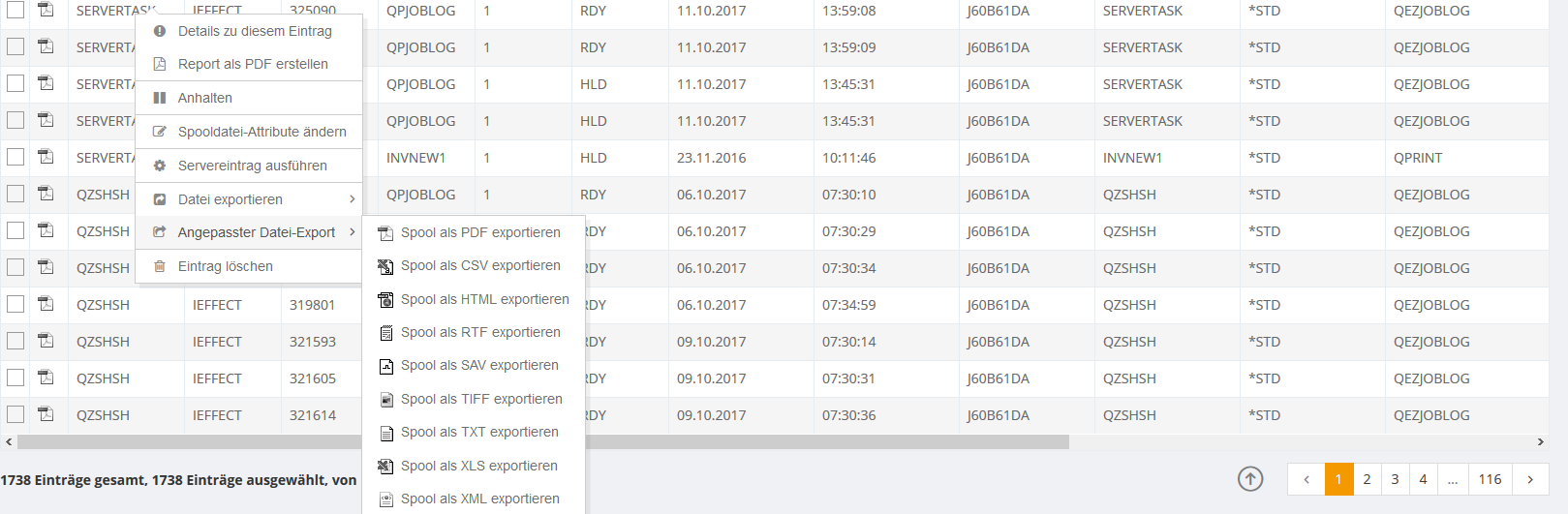Click the scroll-to-top arrow circle icon

pyautogui.click(x=1250, y=479)
